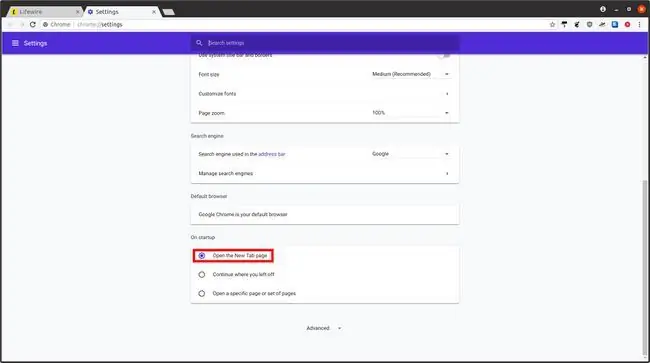
Task: Click the shield extension icon
Action: click(589, 24)
